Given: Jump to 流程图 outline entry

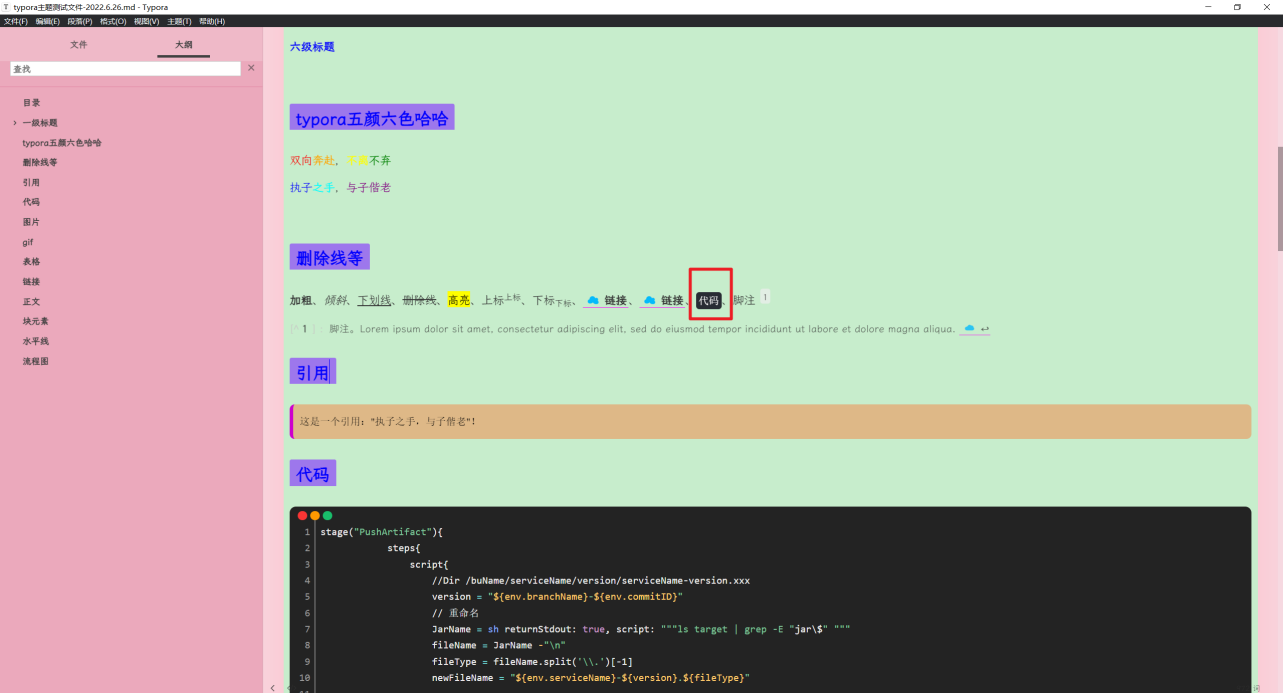Looking at the screenshot, I should coord(36,361).
